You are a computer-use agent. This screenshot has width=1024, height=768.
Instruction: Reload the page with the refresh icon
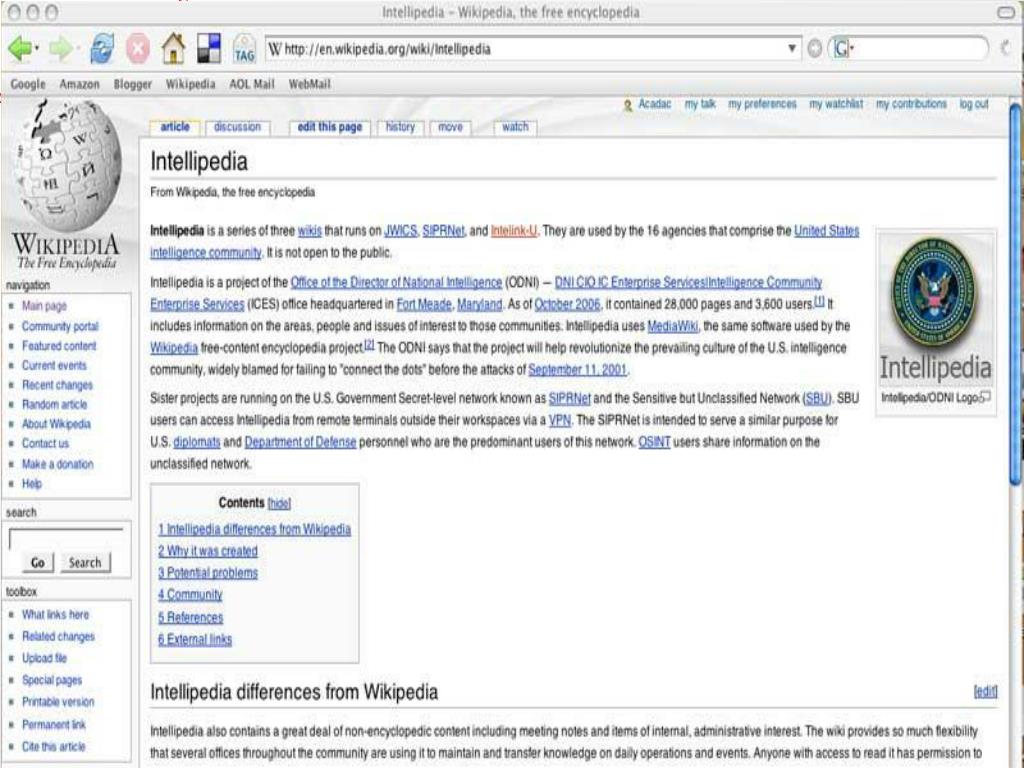click(102, 48)
